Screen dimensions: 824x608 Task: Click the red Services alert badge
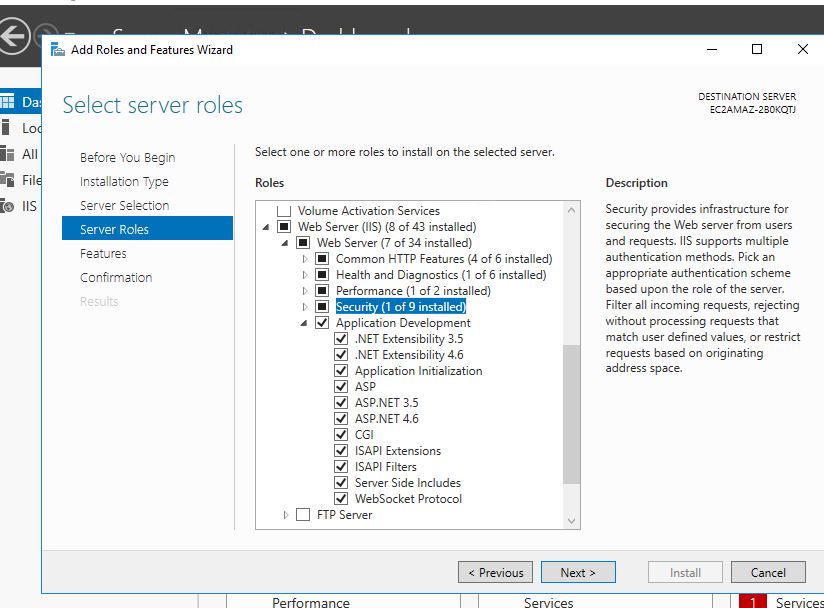(x=753, y=602)
